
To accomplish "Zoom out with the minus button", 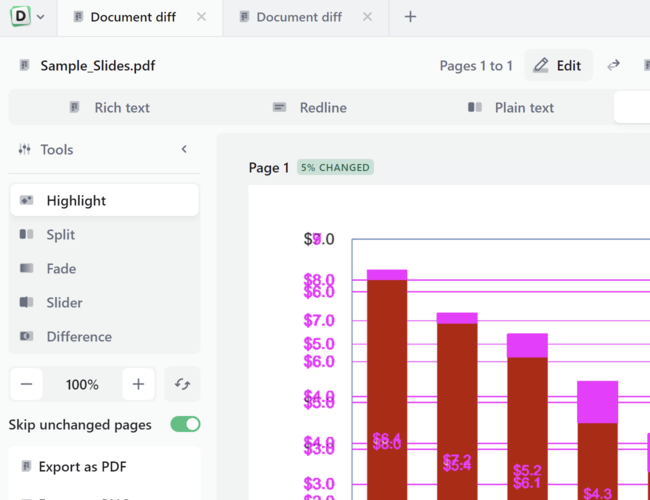I will point(27,384).
